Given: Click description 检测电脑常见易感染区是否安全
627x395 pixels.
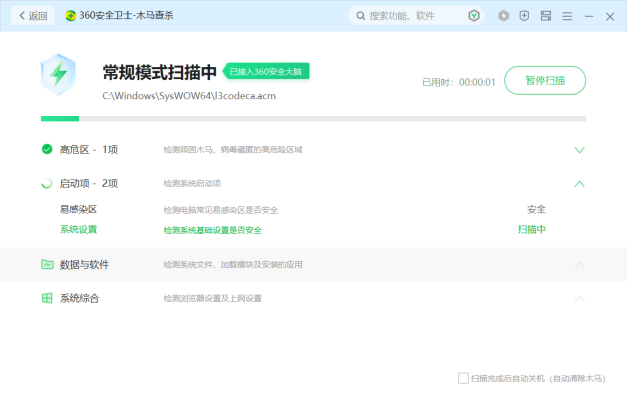Looking at the screenshot, I should 220,210.
